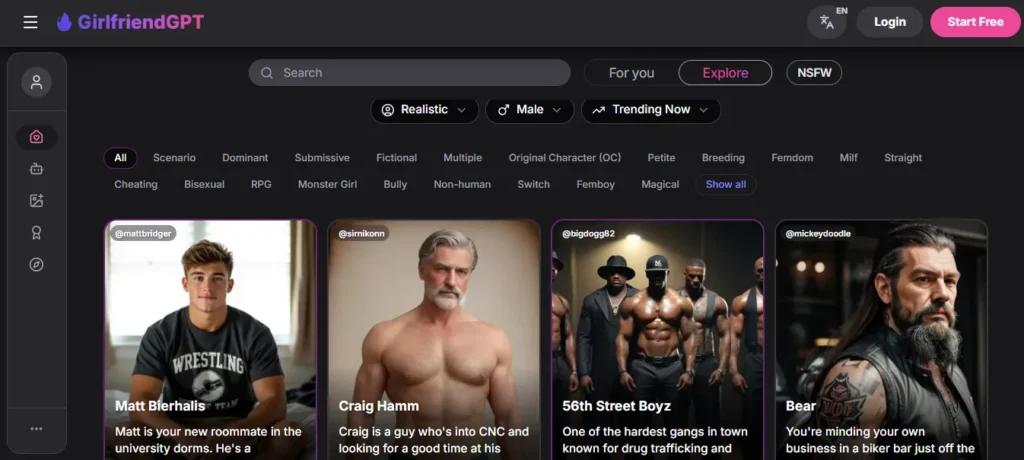Viewport: 1024px width, 460px height.
Task: Open the hamburger menu
Action: (30, 22)
